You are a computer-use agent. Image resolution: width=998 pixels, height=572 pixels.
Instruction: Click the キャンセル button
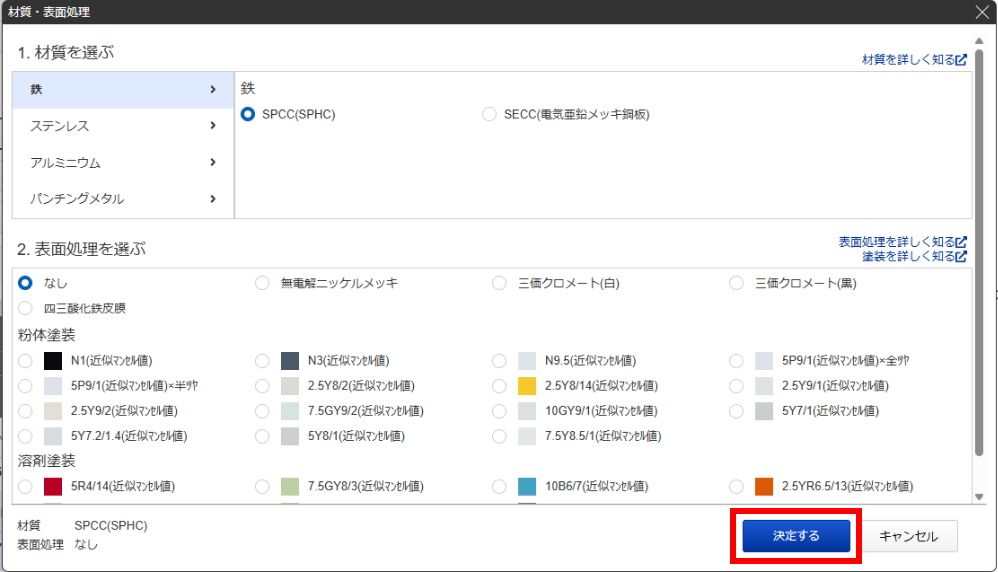click(908, 536)
